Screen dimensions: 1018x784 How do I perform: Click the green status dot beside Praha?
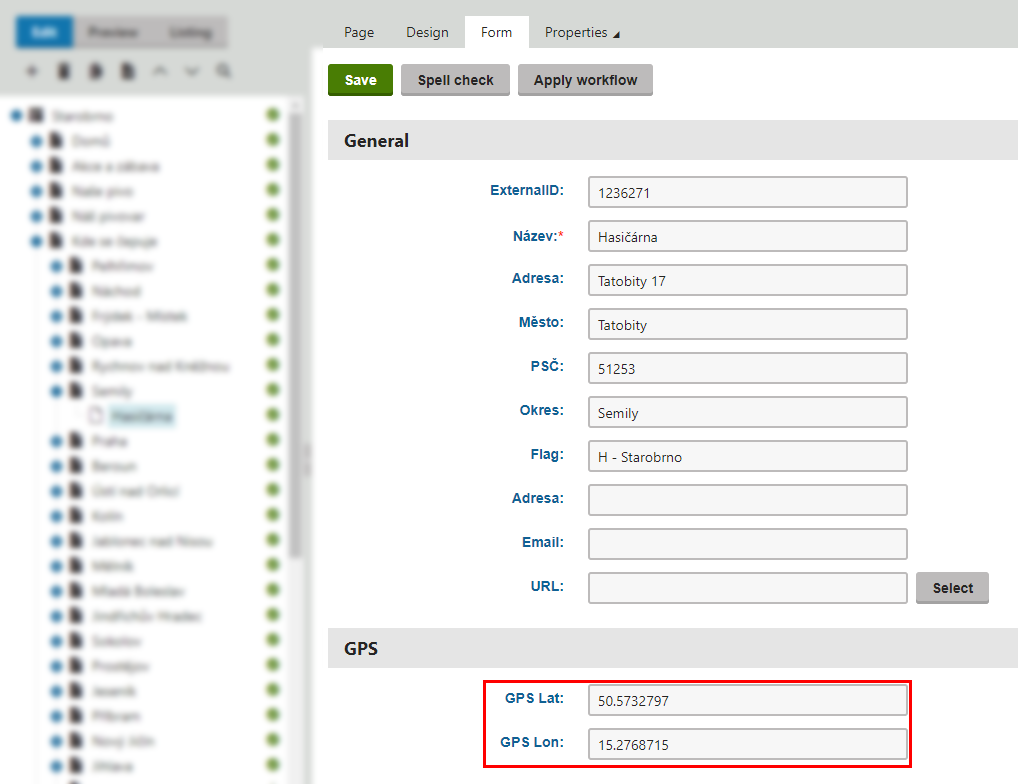(x=272, y=440)
